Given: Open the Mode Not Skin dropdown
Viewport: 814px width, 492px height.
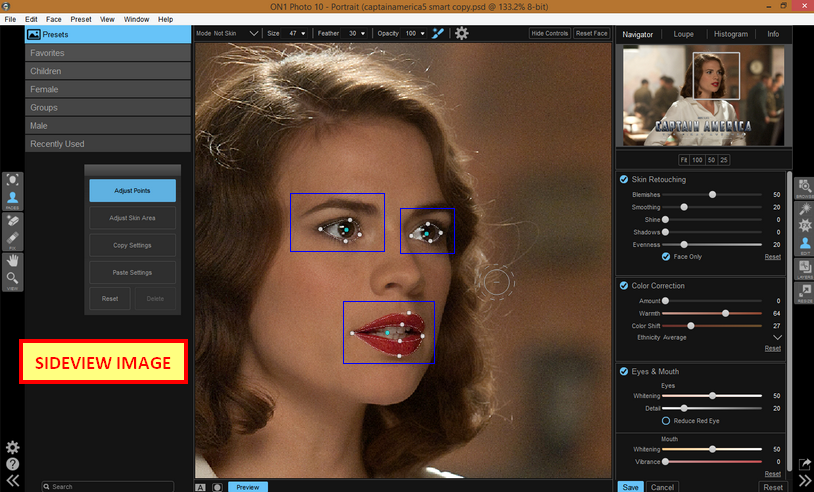Looking at the screenshot, I should [253, 33].
